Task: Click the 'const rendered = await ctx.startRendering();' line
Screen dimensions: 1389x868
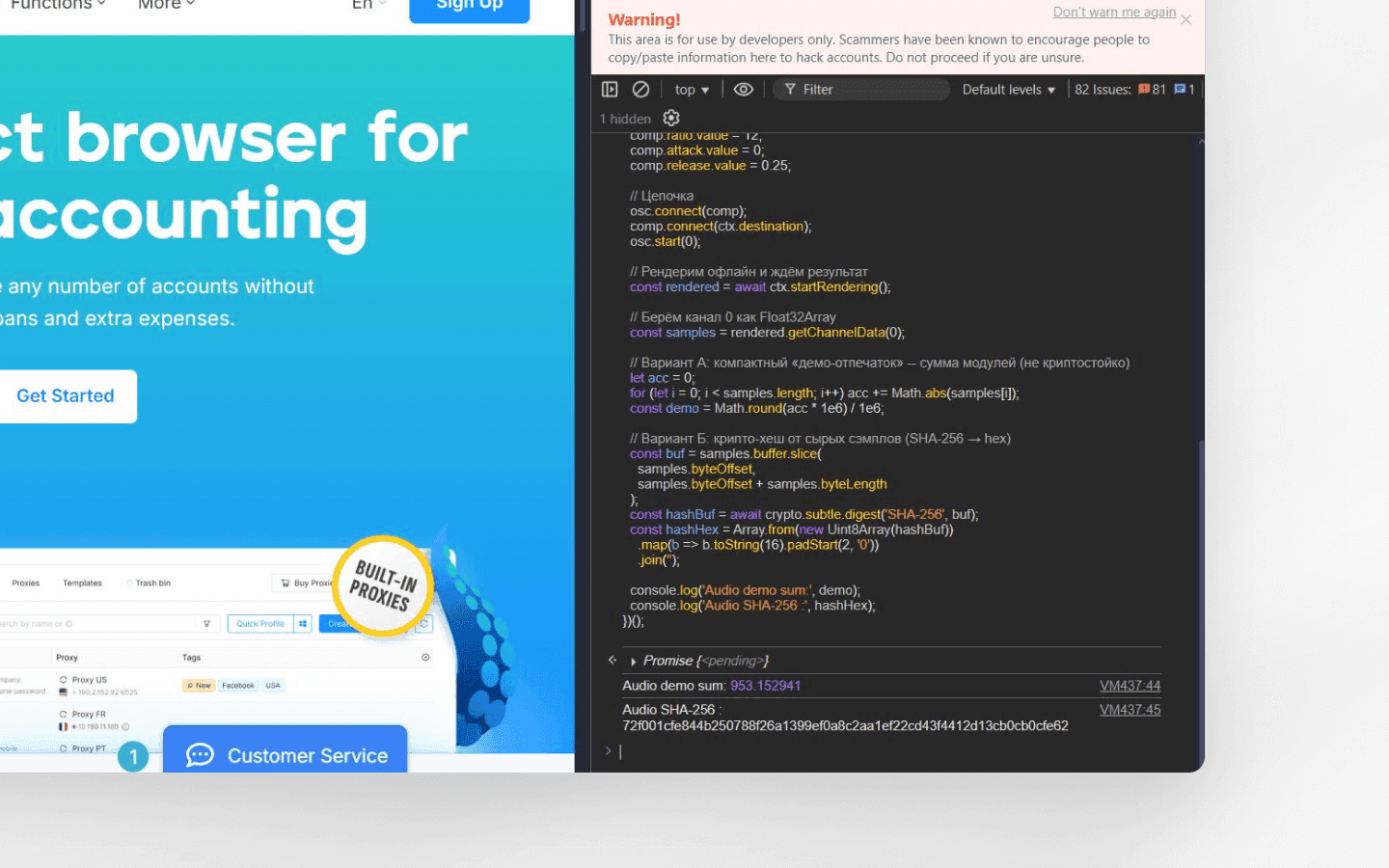Action: [760, 287]
